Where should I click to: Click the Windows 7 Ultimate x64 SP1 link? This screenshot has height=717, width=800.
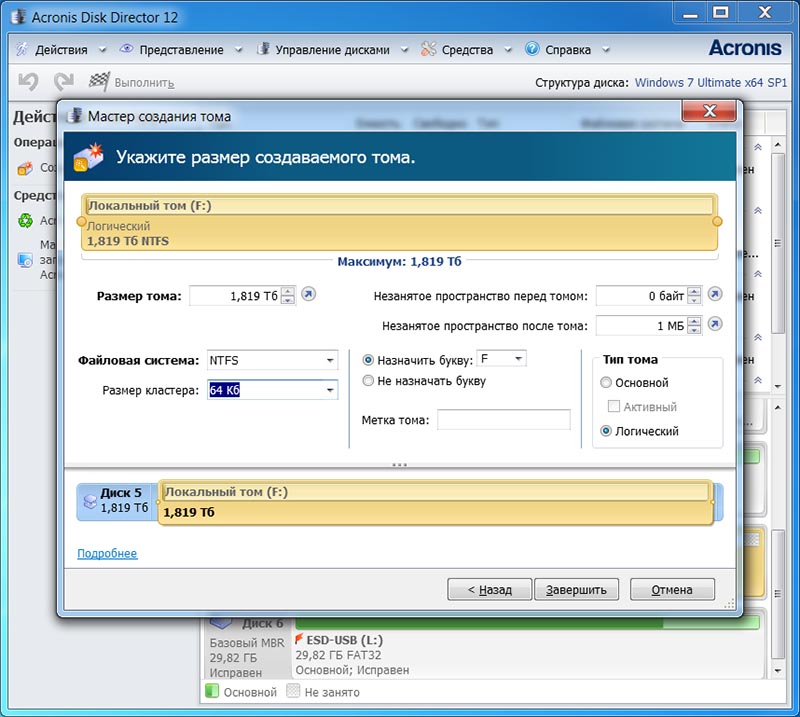coord(711,82)
